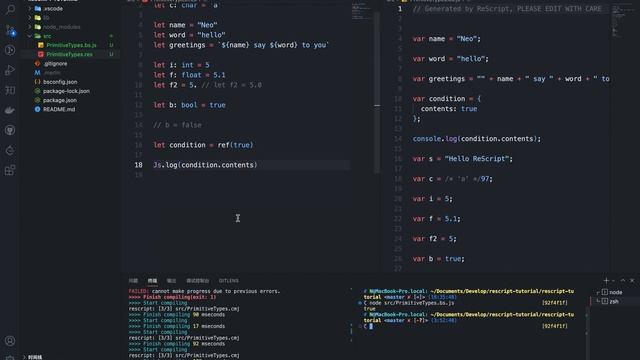Open package.json file
Image resolution: width=640 pixels, height=360 pixels.
pyautogui.click(x=60, y=100)
